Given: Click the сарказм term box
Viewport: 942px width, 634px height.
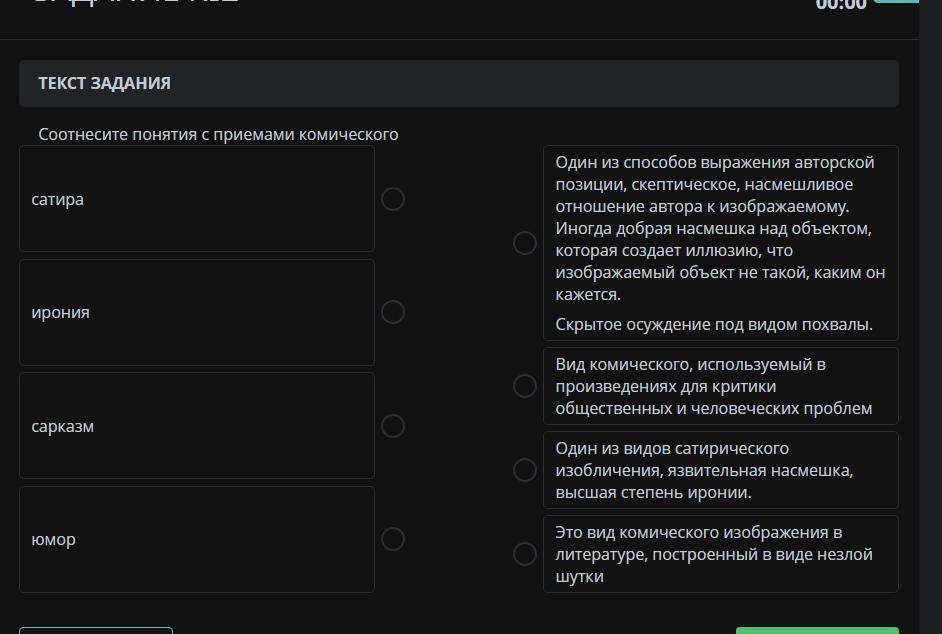Looking at the screenshot, I should click(x=197, y=426).
